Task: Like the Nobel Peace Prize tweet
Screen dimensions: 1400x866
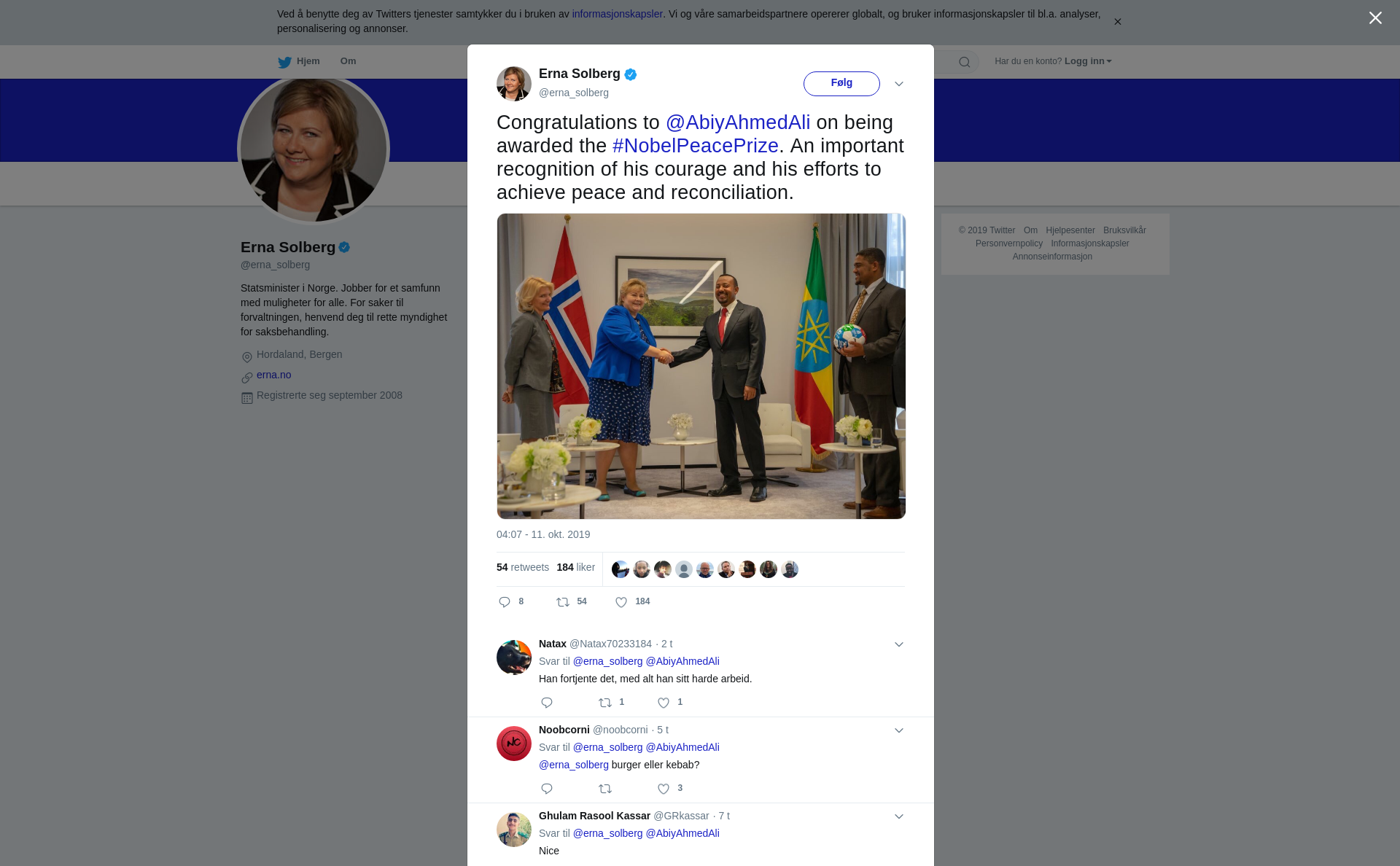Action: pos(621,602)
